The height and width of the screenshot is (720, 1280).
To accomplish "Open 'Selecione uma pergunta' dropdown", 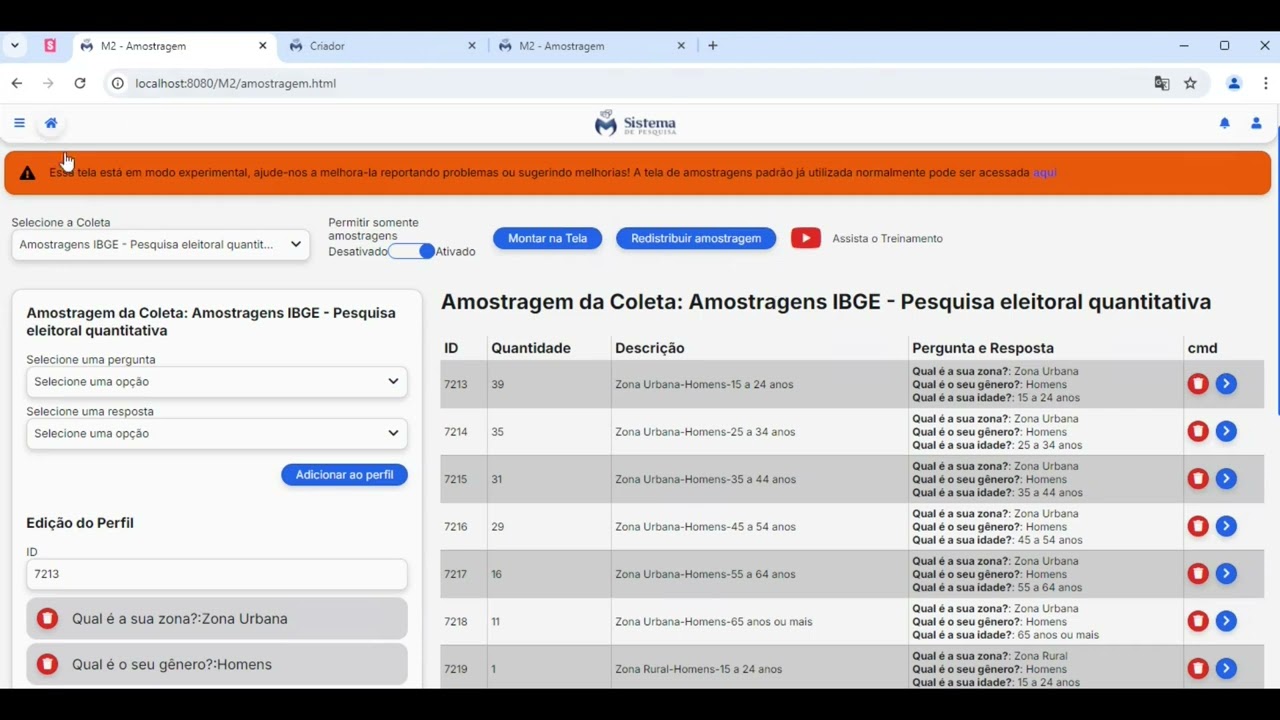I will click(x=217, y=381).
